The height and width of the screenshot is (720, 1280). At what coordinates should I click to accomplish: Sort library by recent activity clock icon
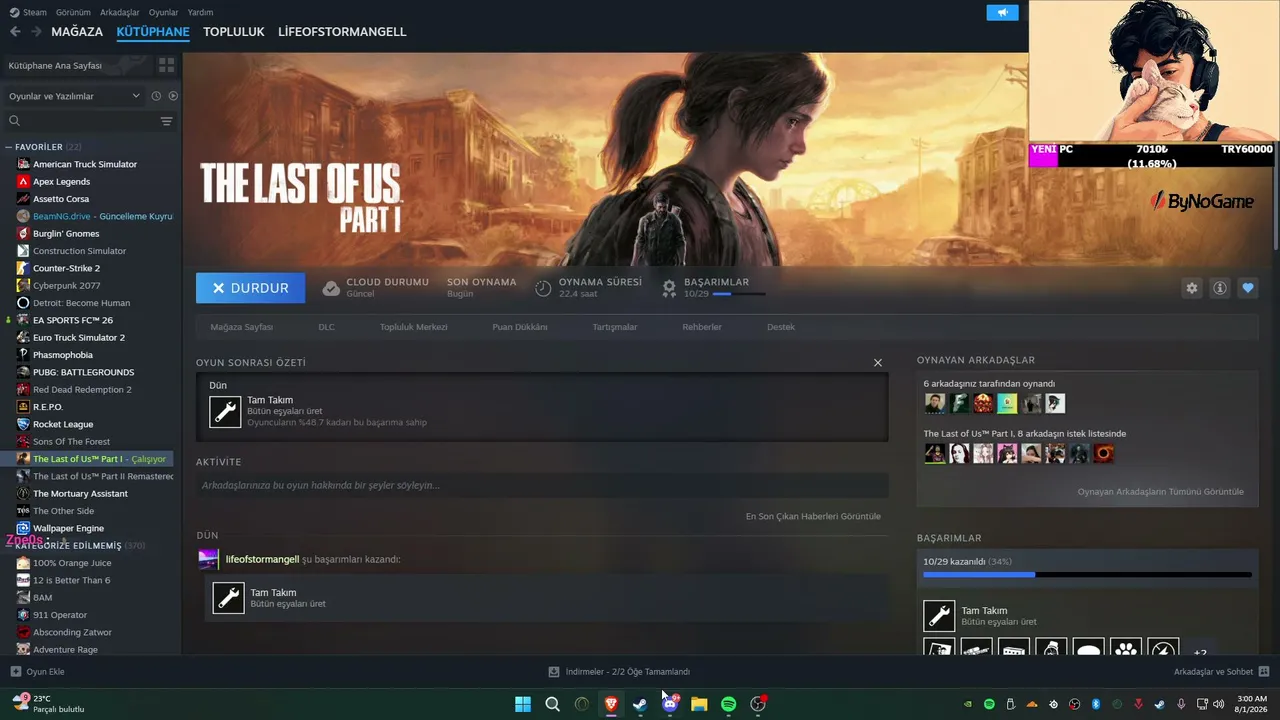coord(156,96)
